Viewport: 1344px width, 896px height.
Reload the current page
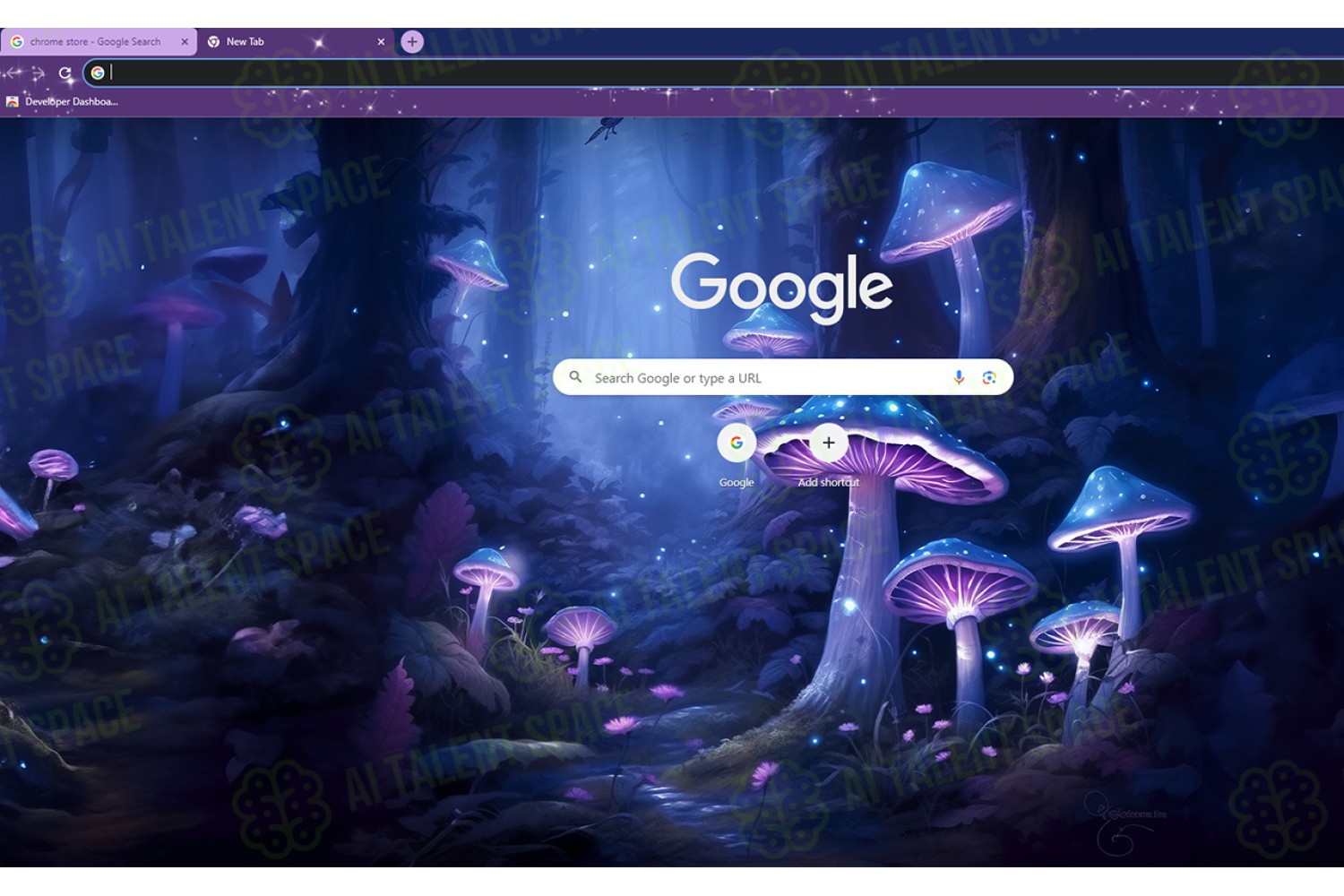pyautogui.click(x=65, y=73)
